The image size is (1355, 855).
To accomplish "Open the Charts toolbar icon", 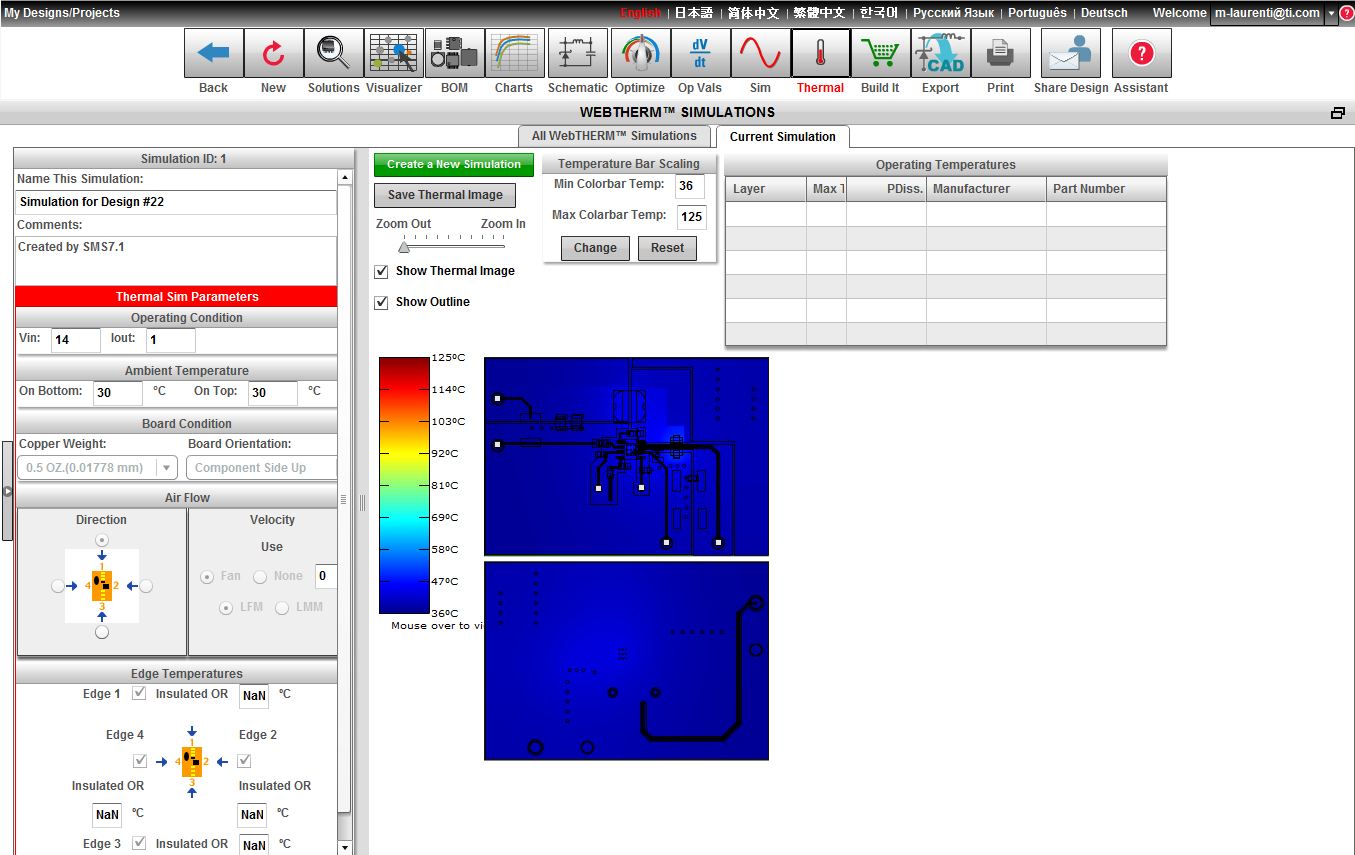I will coord(514,53).
